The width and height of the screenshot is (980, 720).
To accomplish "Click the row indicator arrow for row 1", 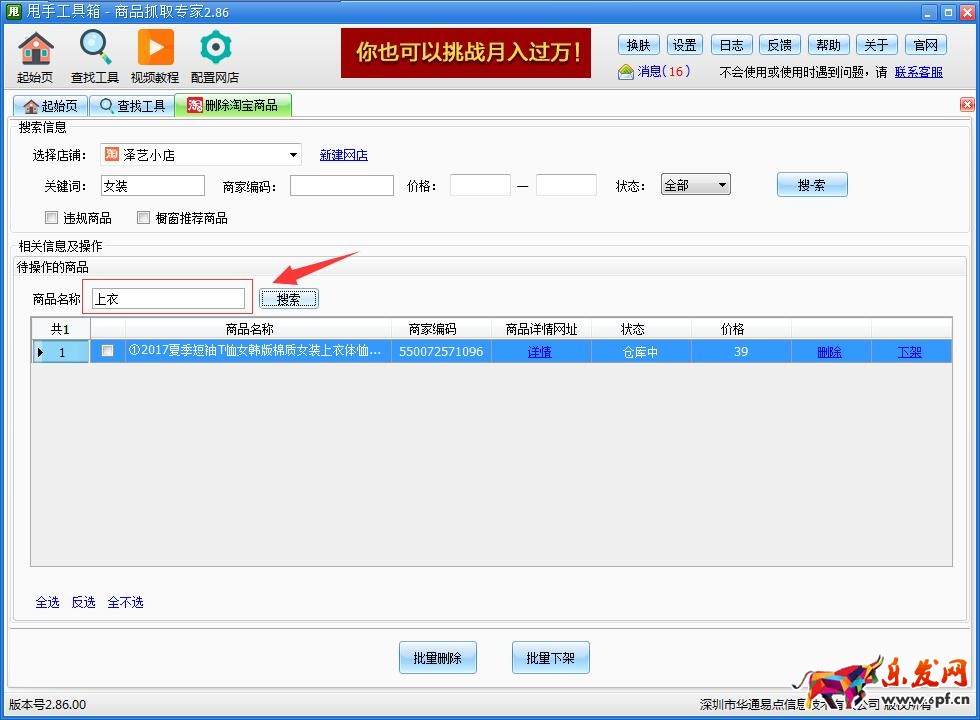I will (x=41, y=352).
